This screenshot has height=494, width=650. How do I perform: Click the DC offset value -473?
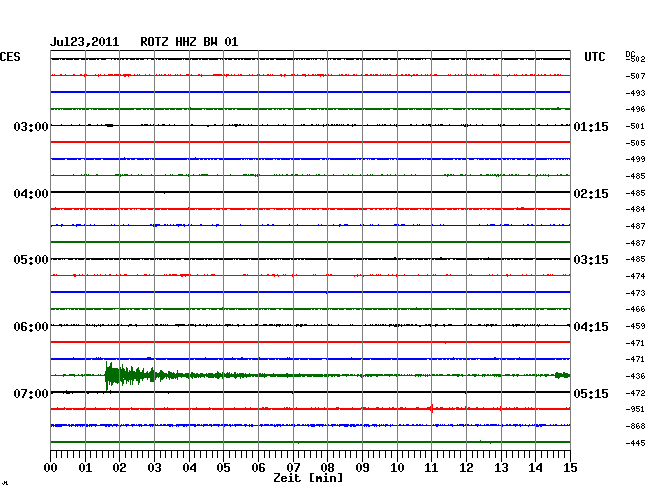tap(635, 293)
